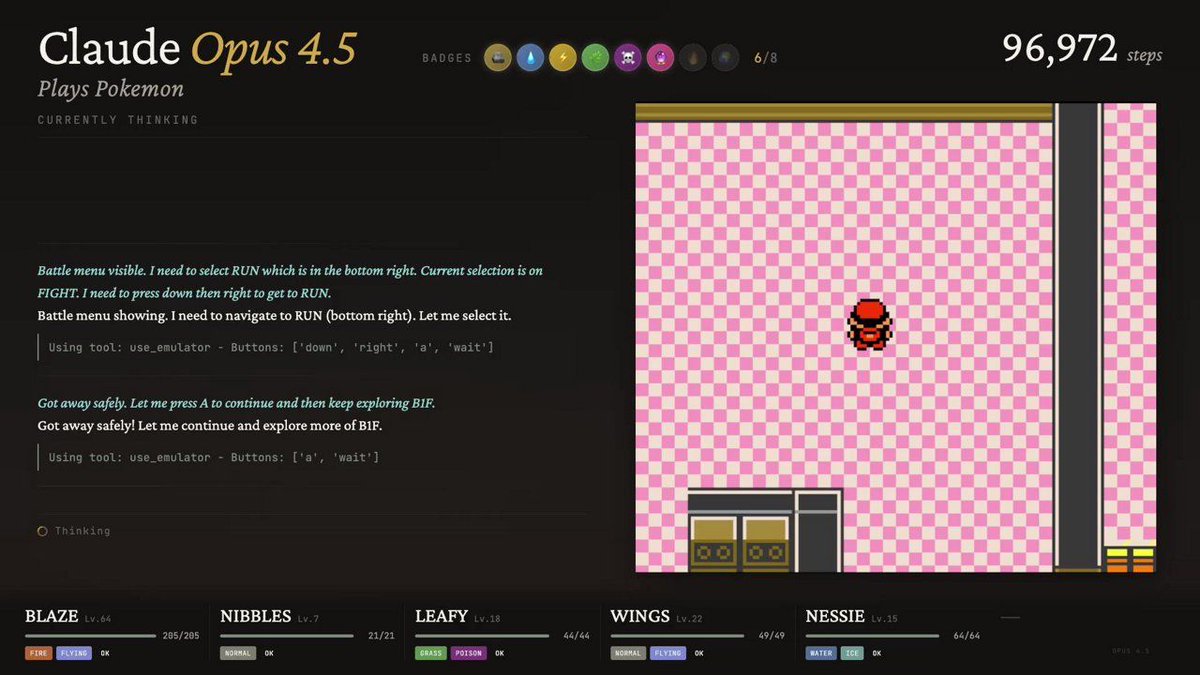Click the blue water-drop Cascade badge
The width and height of the screenshot is (1200, 675).
pos(530,58)
